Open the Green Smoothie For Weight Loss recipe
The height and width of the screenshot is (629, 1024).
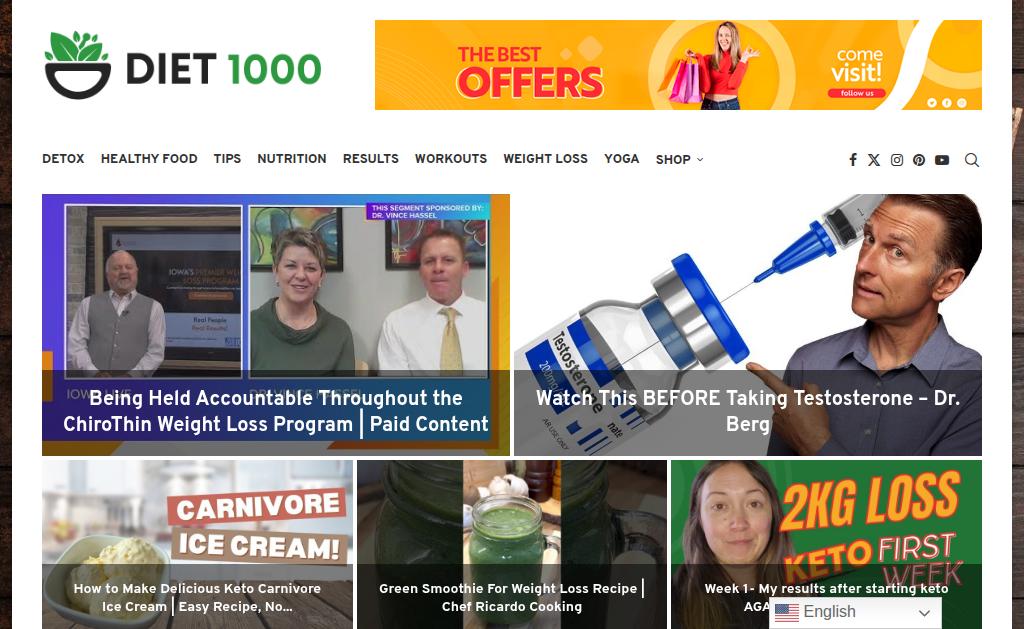(x=512, y=597)
